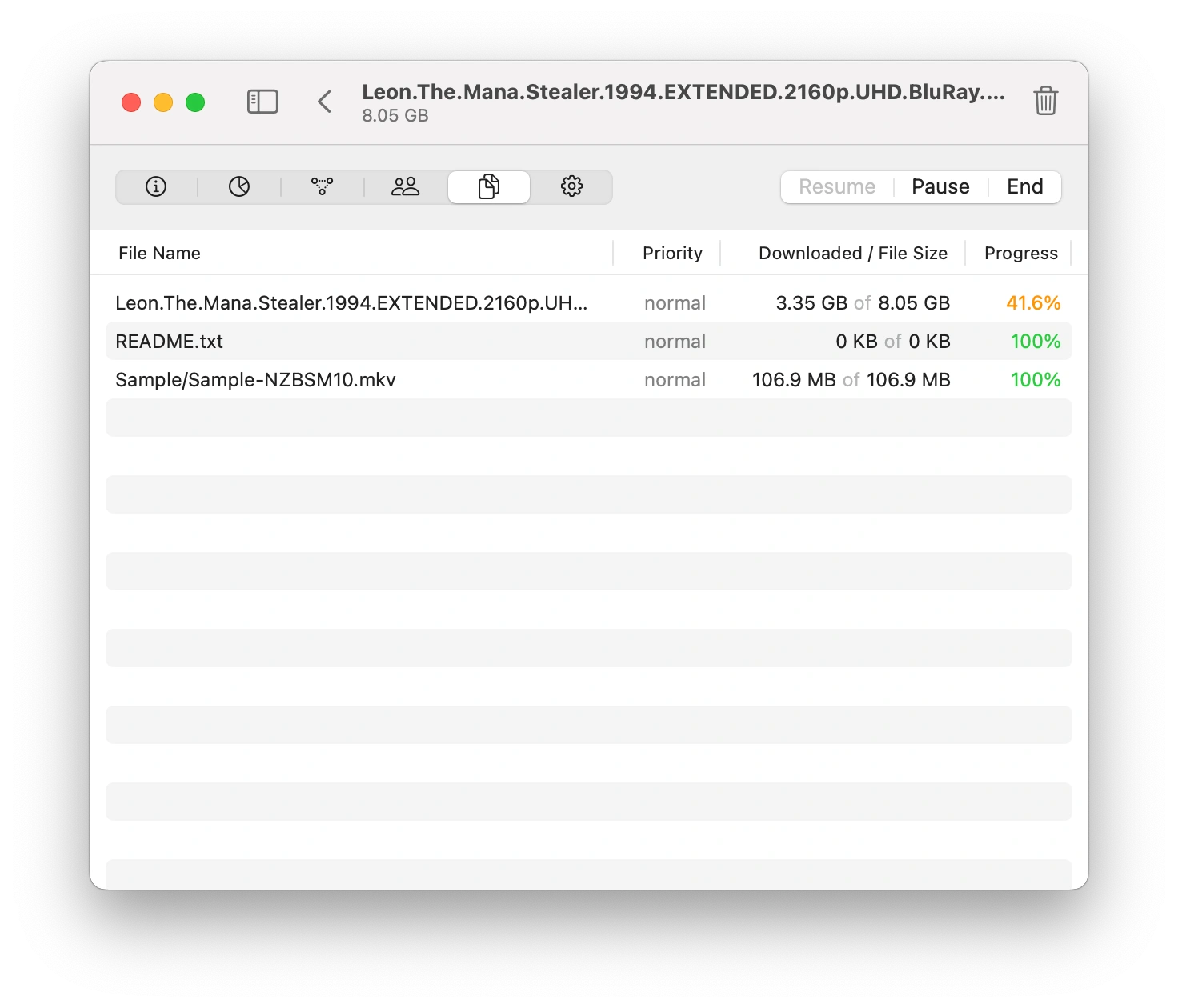Pause the torrent download
The image size is (1178, 1008).
pos(940,187)
